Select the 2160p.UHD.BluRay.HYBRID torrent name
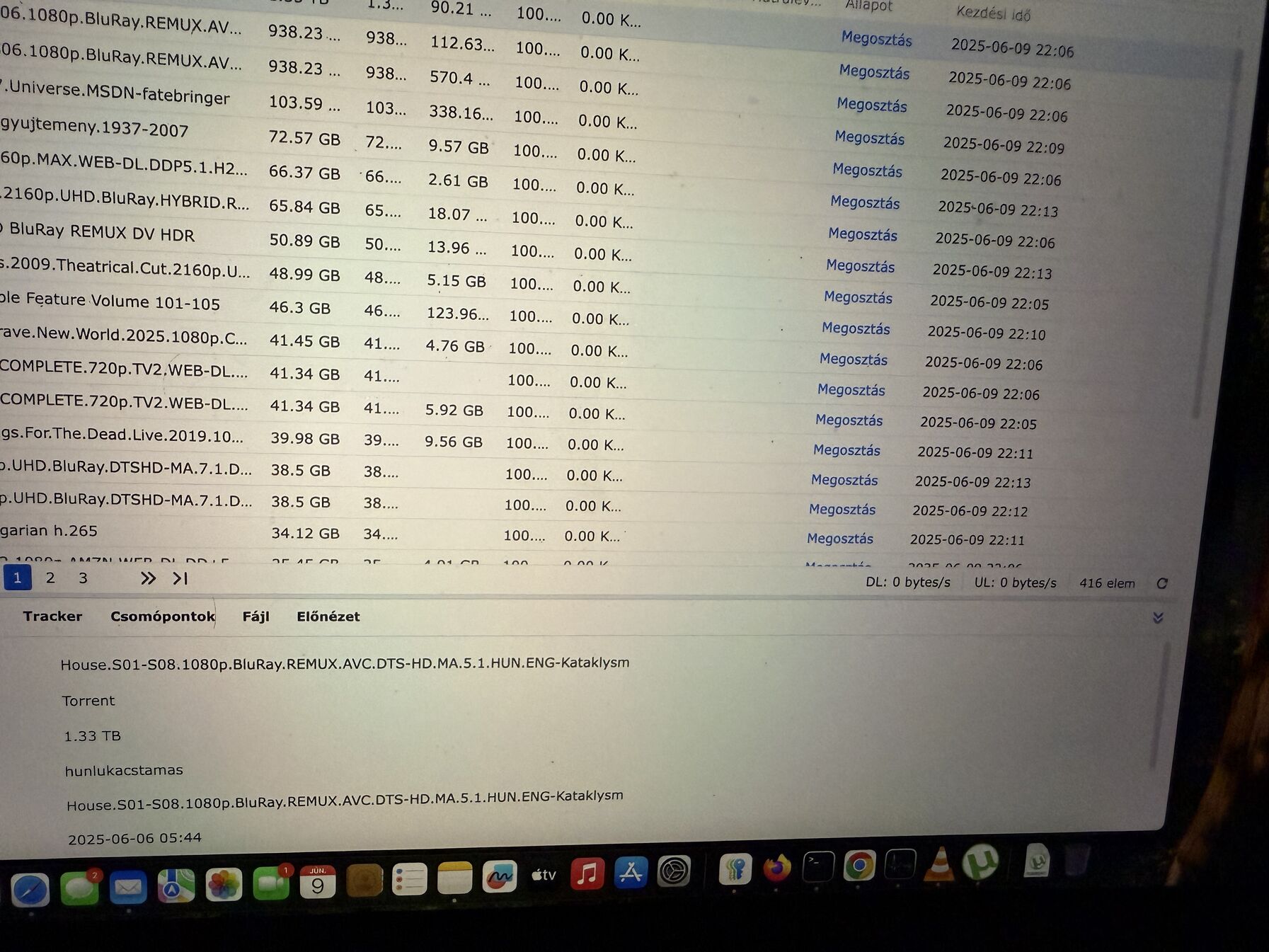Image resolution: width=1269 pixels, height=952 pixels. [x=125, y=199]
